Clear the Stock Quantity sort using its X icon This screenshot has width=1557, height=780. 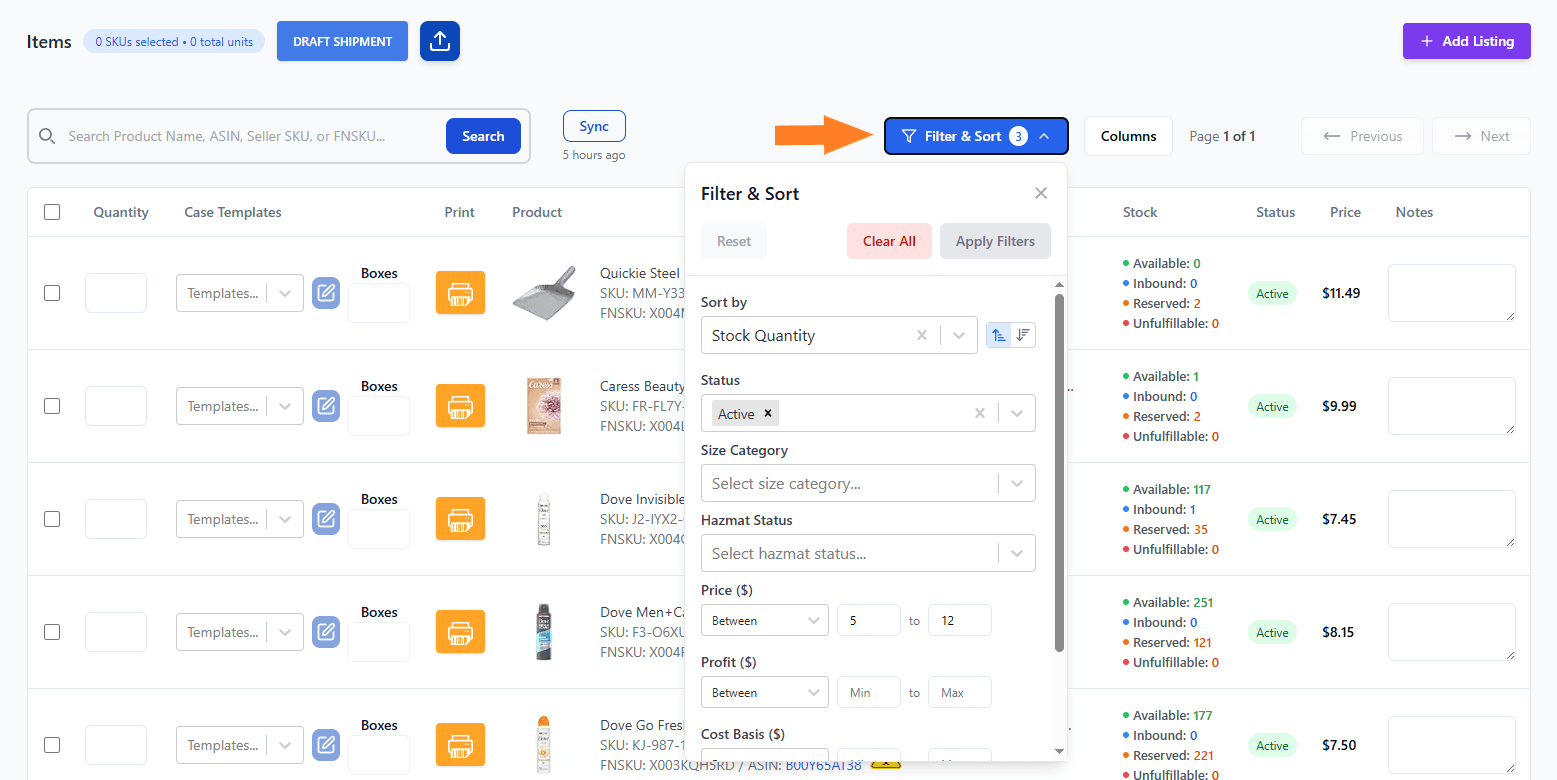[921, 334]
